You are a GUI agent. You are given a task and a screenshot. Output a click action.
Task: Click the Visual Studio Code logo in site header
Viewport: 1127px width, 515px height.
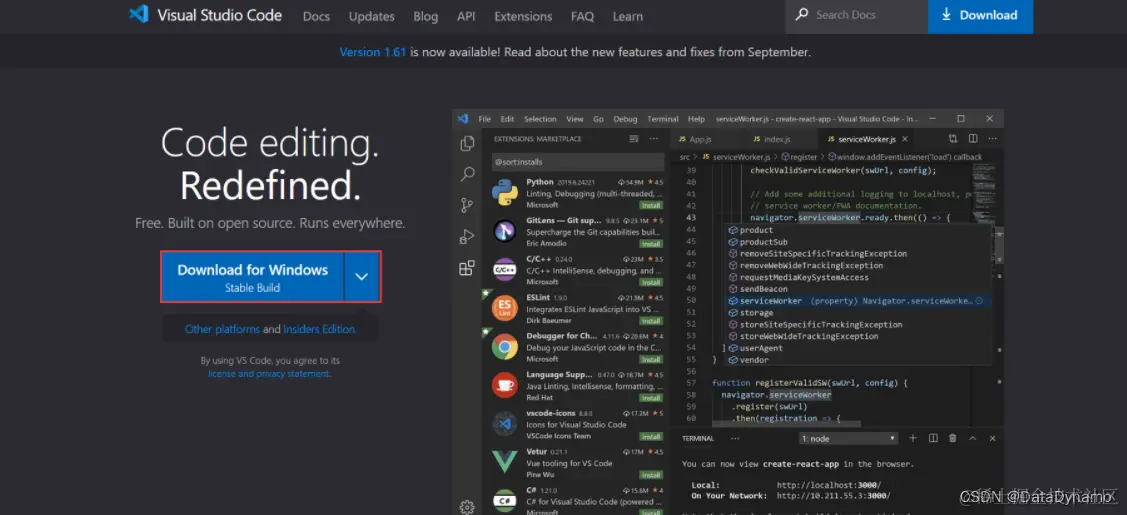click(206, 15)
